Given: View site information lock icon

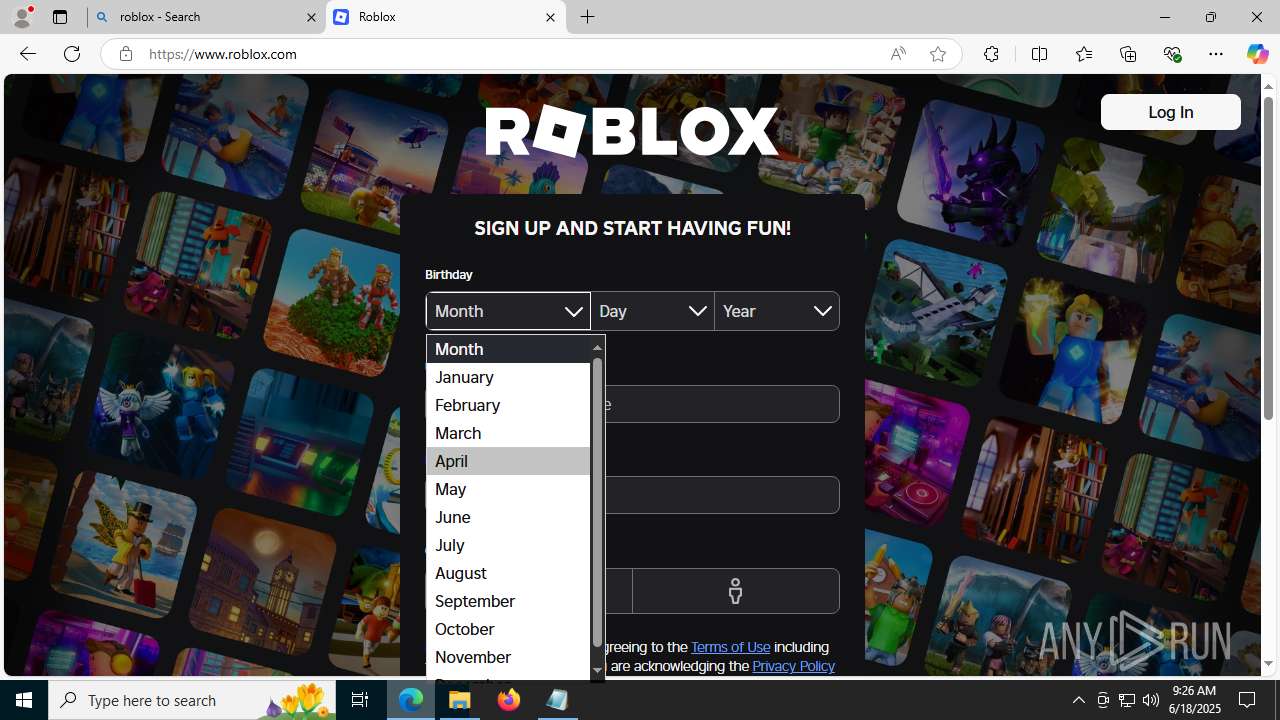Looking at the screenshot, I should [125, 54].
